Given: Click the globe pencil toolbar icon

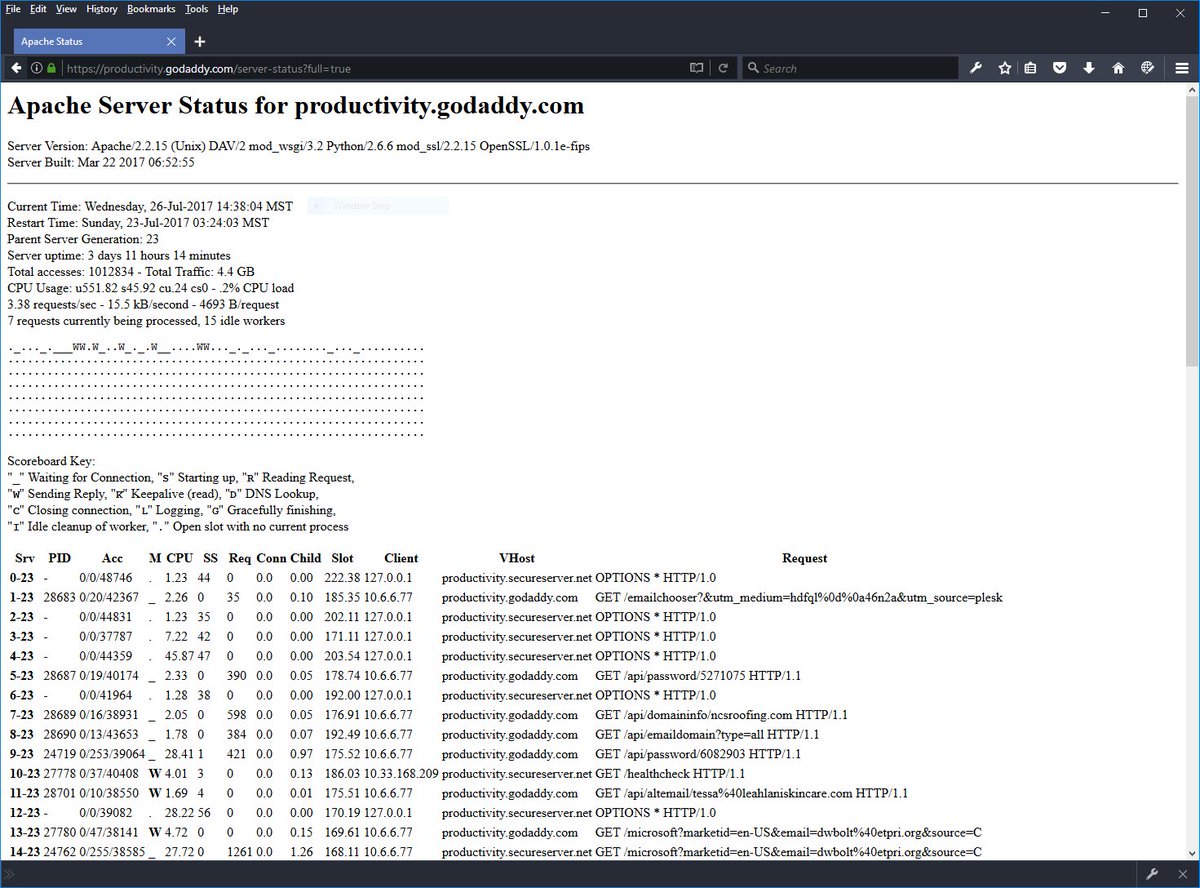Looking at the screenshot, I should tap(1148, 68).
